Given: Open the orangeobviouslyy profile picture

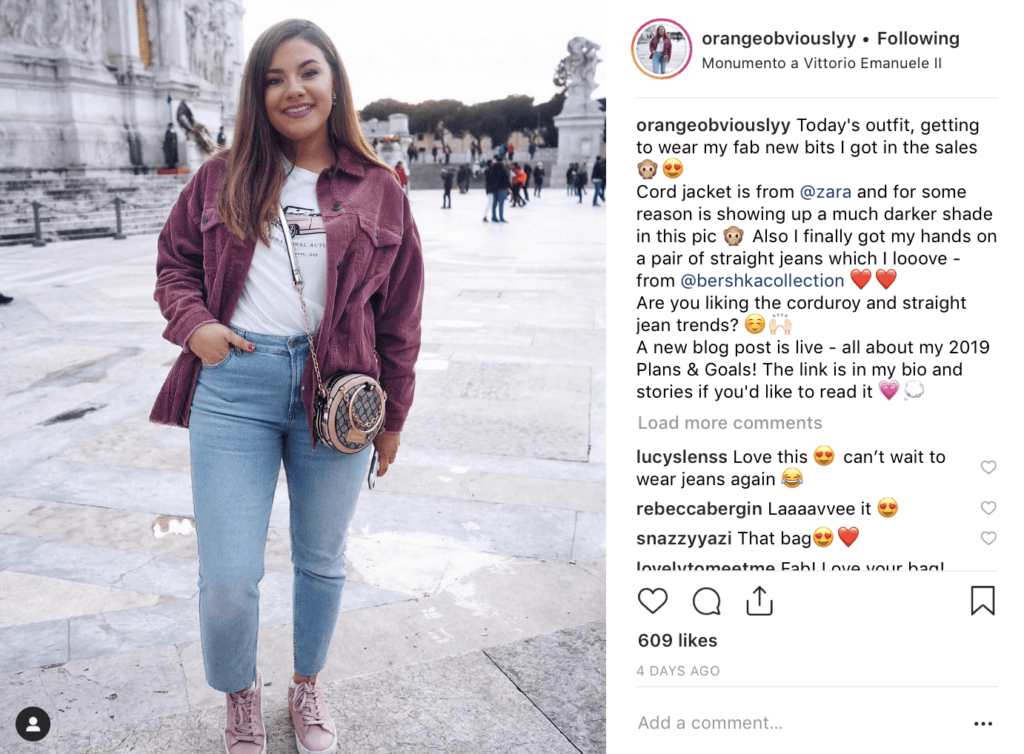Looking at the screenshot, I should coord(662,49).
